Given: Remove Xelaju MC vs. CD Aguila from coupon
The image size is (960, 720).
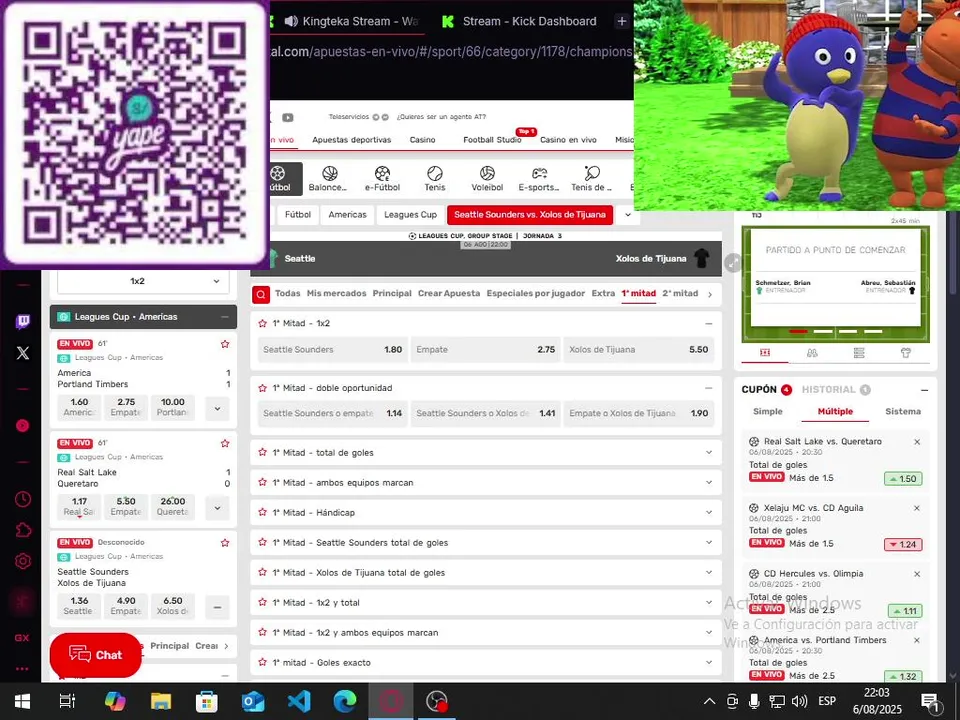Looking at the screenshot, I should (917, 508).
